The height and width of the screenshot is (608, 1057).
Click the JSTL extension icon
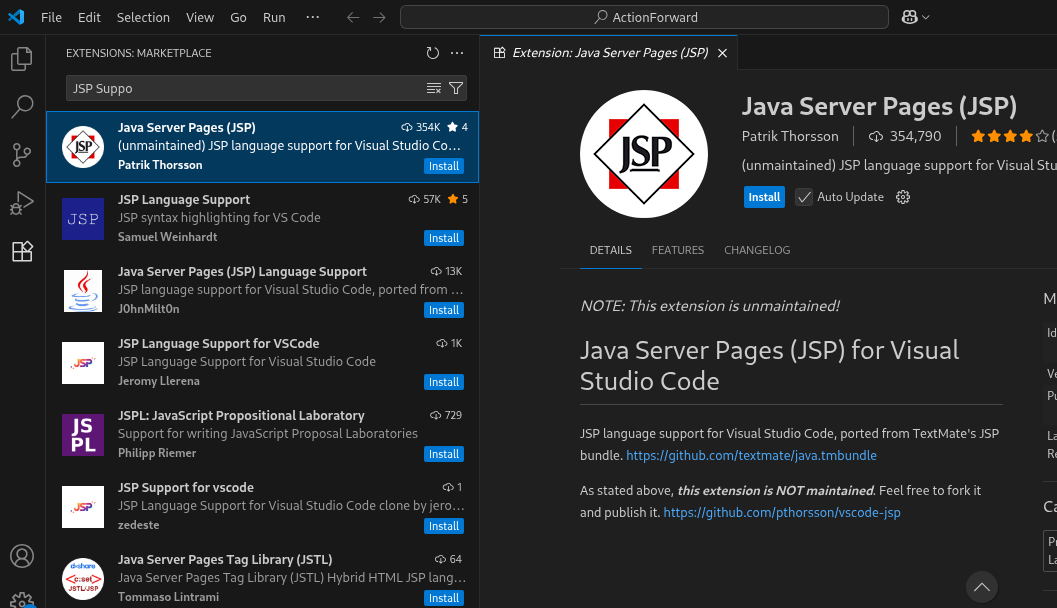click(x=83, y=579)
